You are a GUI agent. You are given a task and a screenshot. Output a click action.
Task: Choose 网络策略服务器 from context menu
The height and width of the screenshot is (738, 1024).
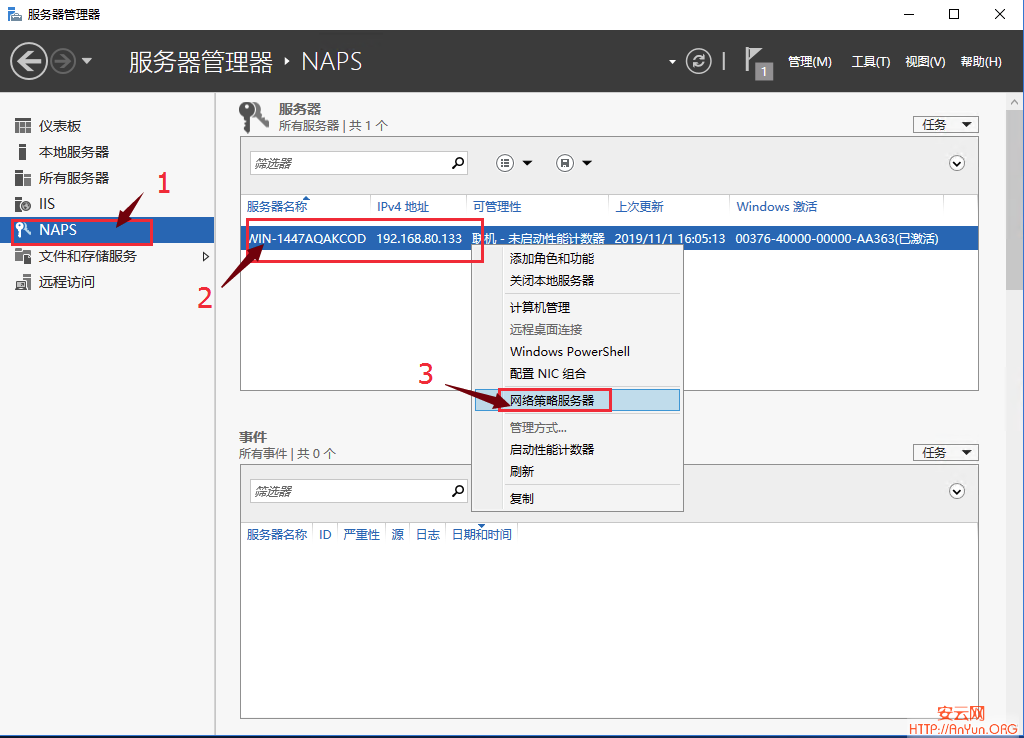pyautogui.click(x=552, y=400)
